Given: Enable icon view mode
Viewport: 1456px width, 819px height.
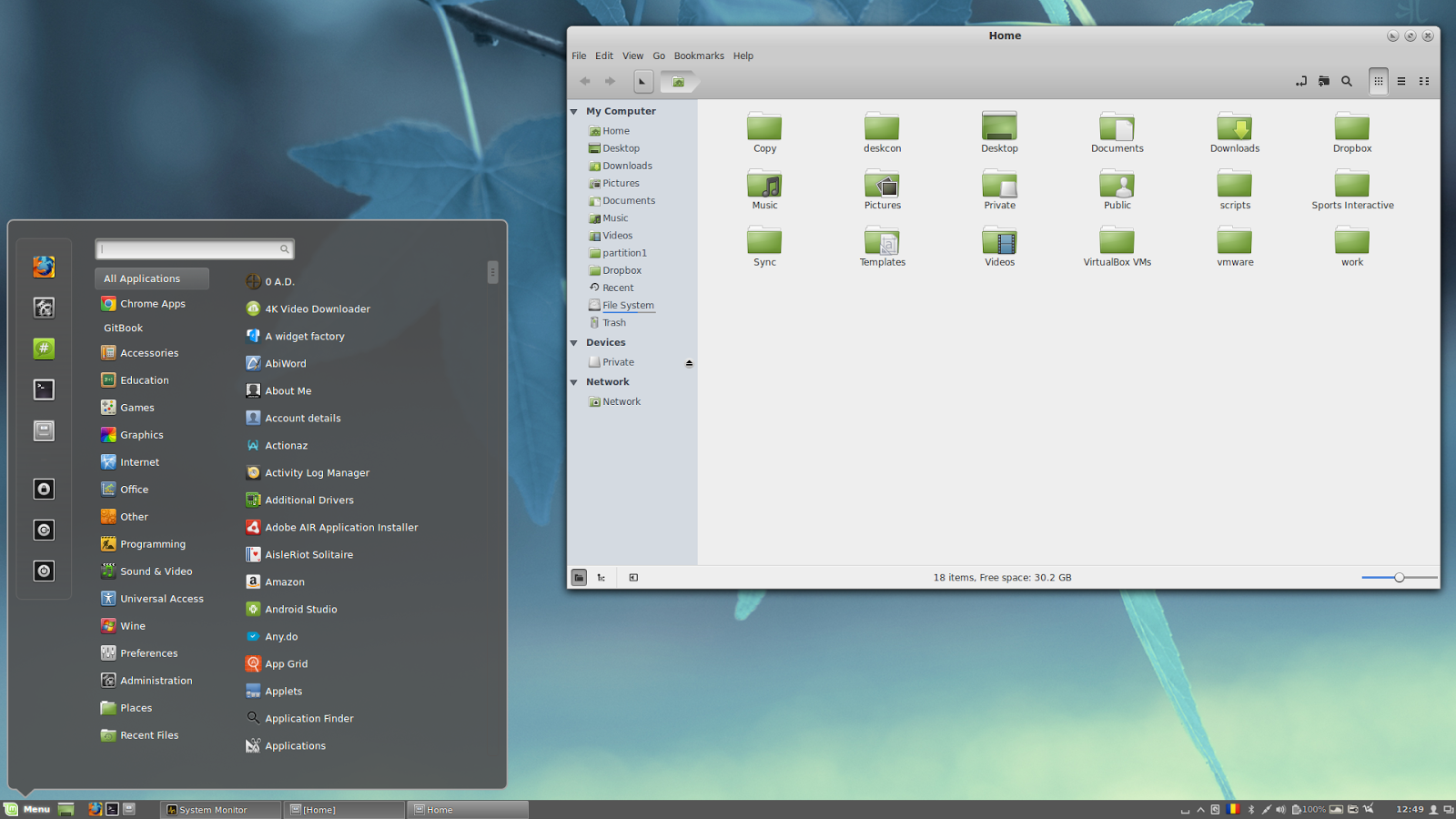Looking at the screenshot, I should (x=1378, y=81).
